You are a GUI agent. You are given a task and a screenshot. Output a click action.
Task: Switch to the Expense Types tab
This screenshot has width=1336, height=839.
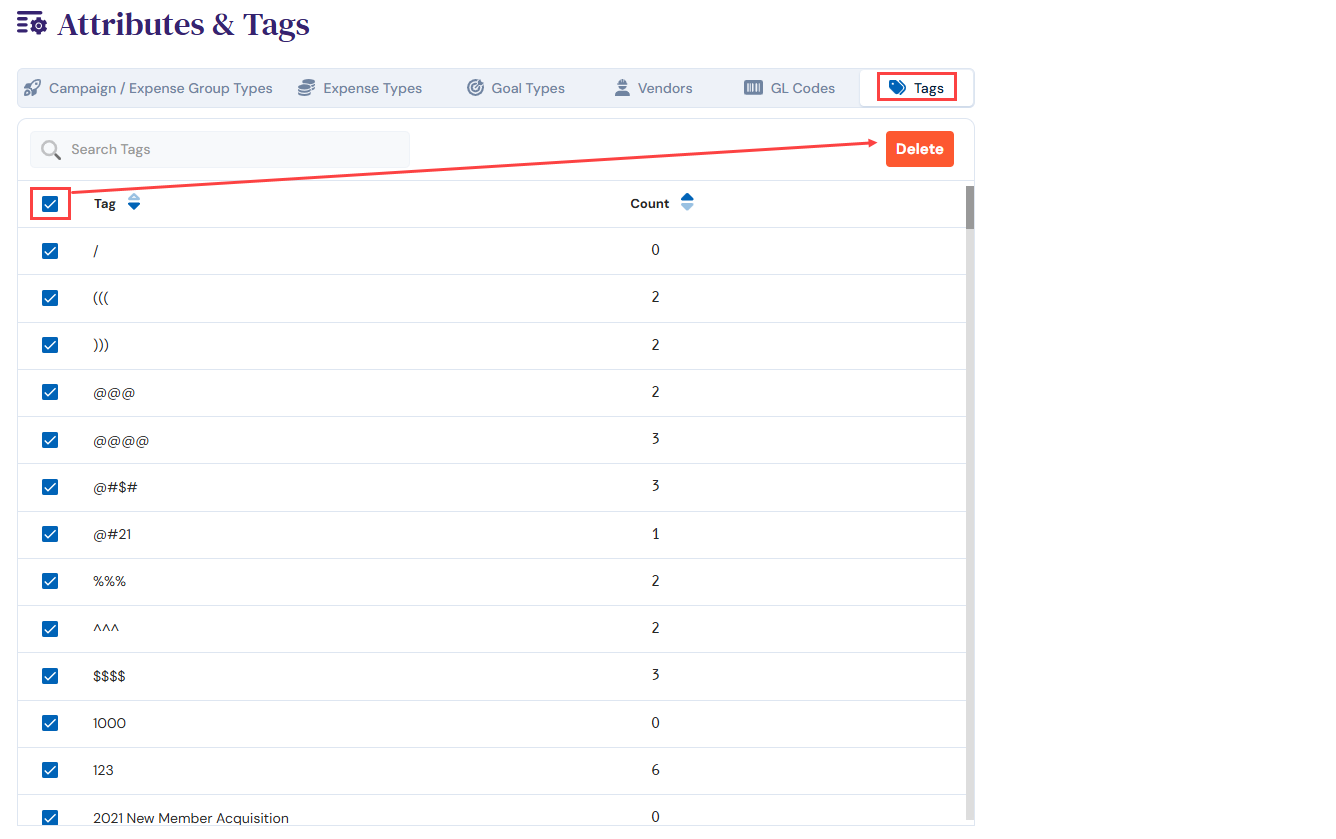360,88
